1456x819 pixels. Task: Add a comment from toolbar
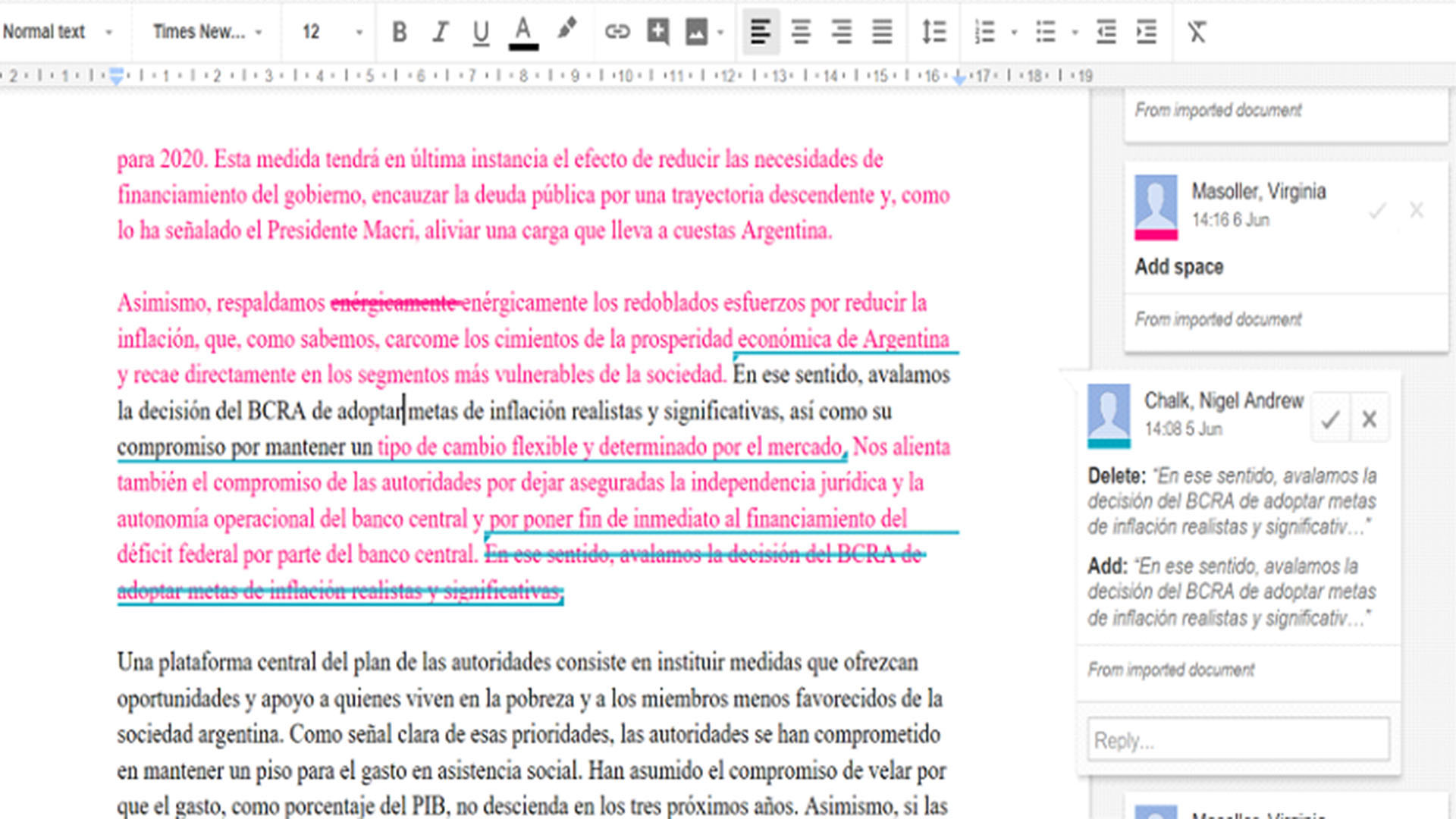(x=657, y=32)
